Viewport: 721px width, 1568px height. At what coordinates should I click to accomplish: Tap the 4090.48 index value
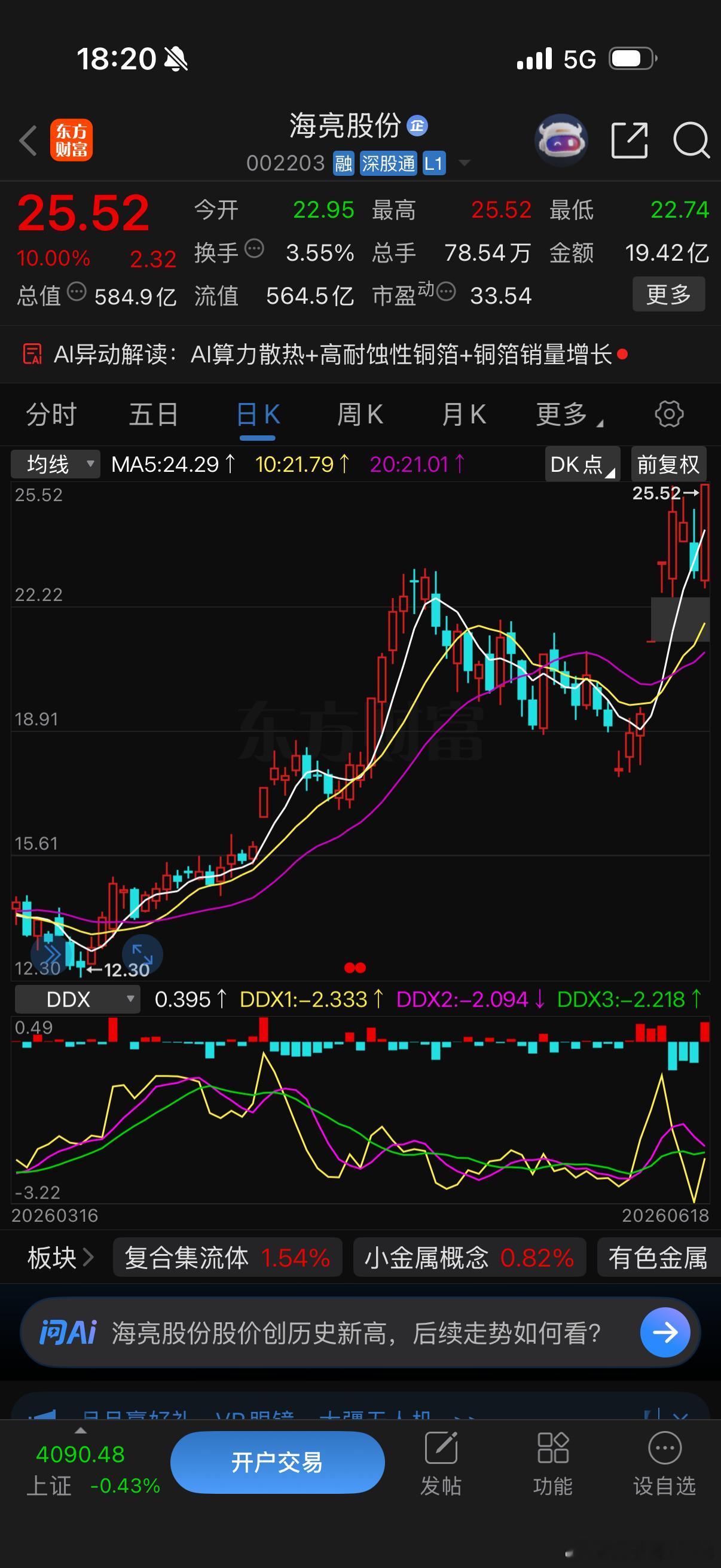tap(80, 1454)
